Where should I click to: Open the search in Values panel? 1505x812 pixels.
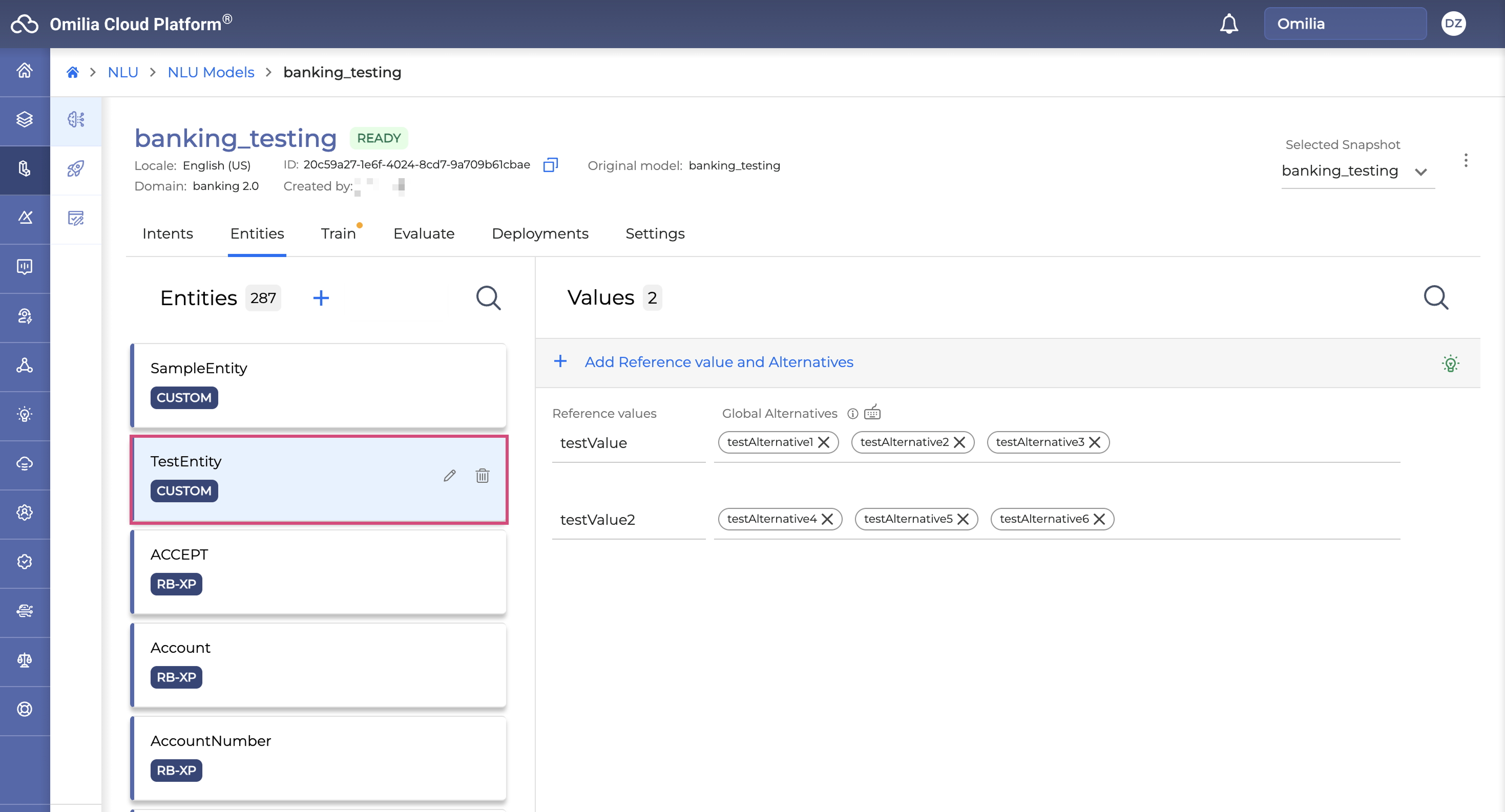coord(1435,297)
